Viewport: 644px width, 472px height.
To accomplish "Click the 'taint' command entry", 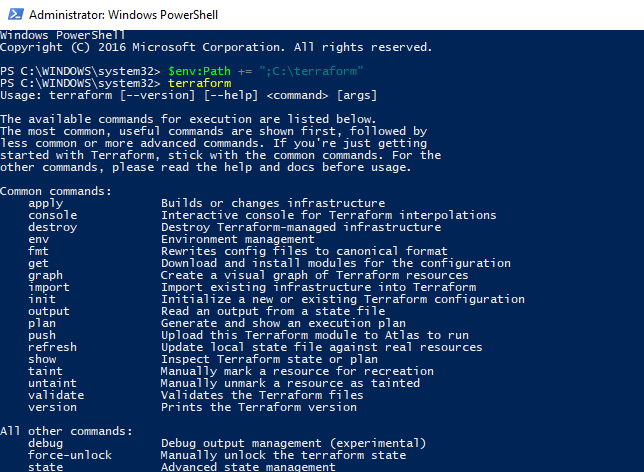I will tap(45, 371).
